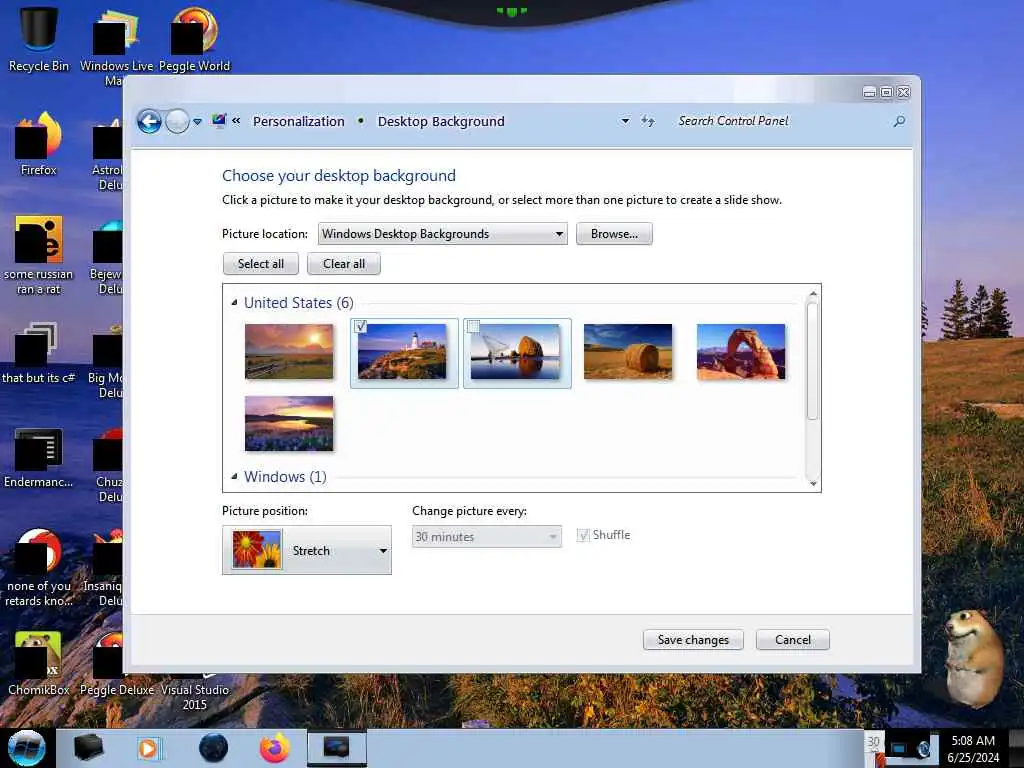The height and width of the screenshot is (768, 1024).
Task: Minimize the Desktop Background window
Action: pyautogui.click(x=869, y=93)
